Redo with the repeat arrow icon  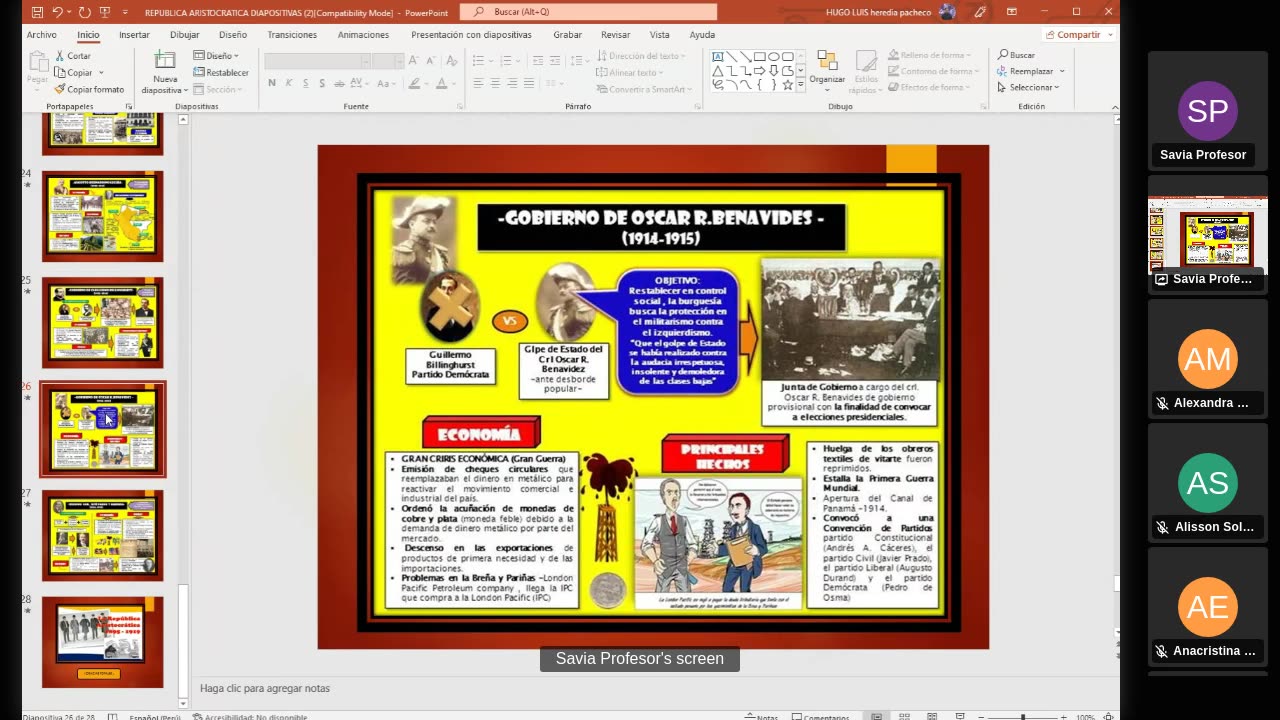coord(84,12)
